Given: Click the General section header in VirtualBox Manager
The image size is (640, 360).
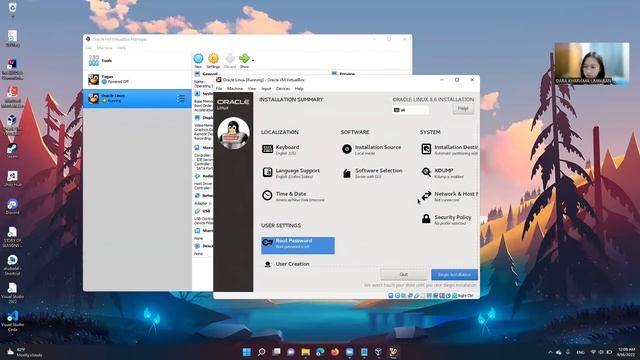Looking at the screenshot, I should (x=210, y=74).
